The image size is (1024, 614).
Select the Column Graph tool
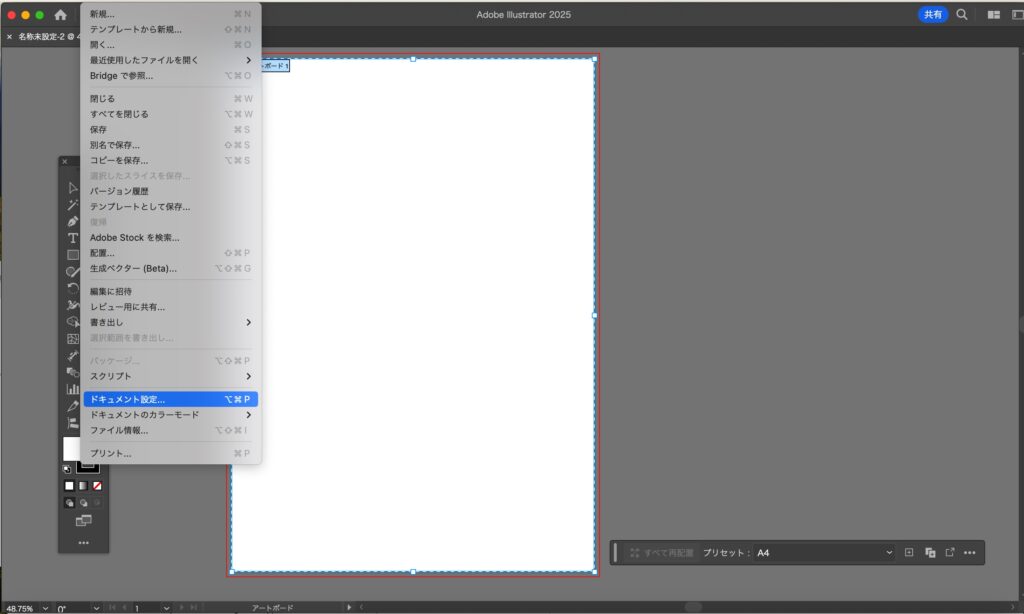coord(72,389)
